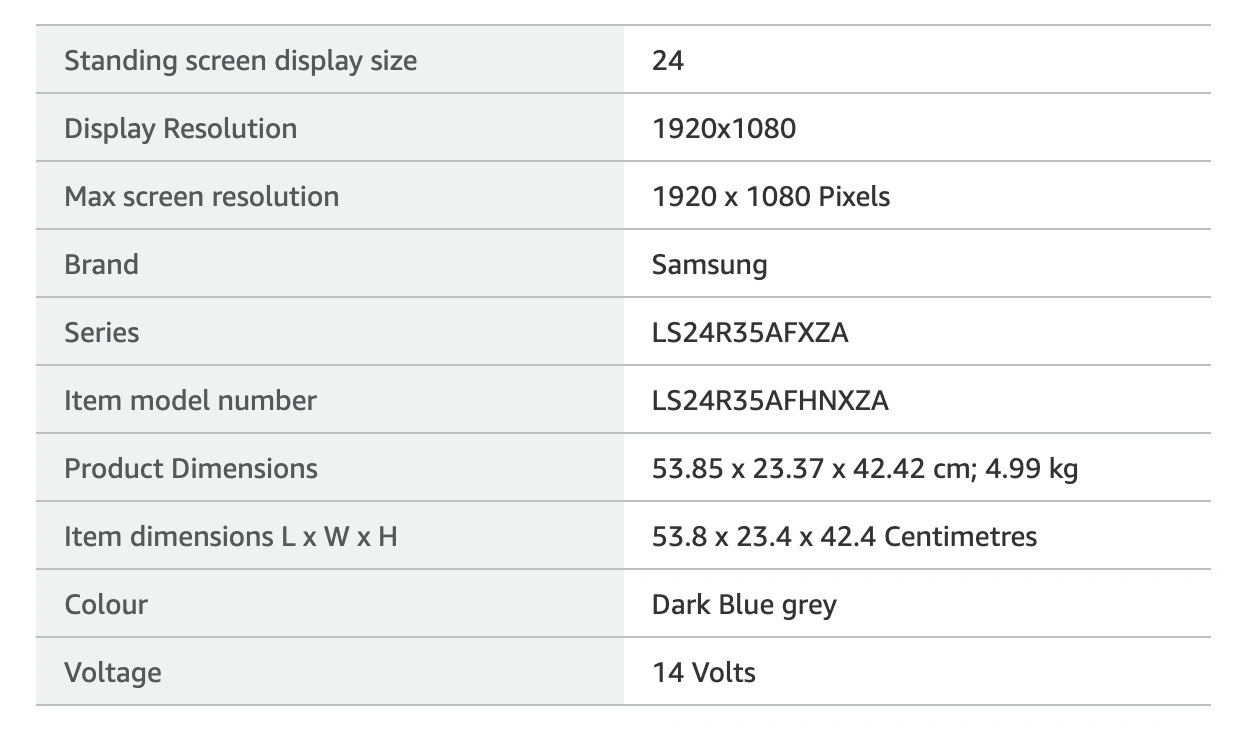Select the Samsung brand value
Image resolution: width=1248 pixels, height=730 pixels.
[710, 266]
